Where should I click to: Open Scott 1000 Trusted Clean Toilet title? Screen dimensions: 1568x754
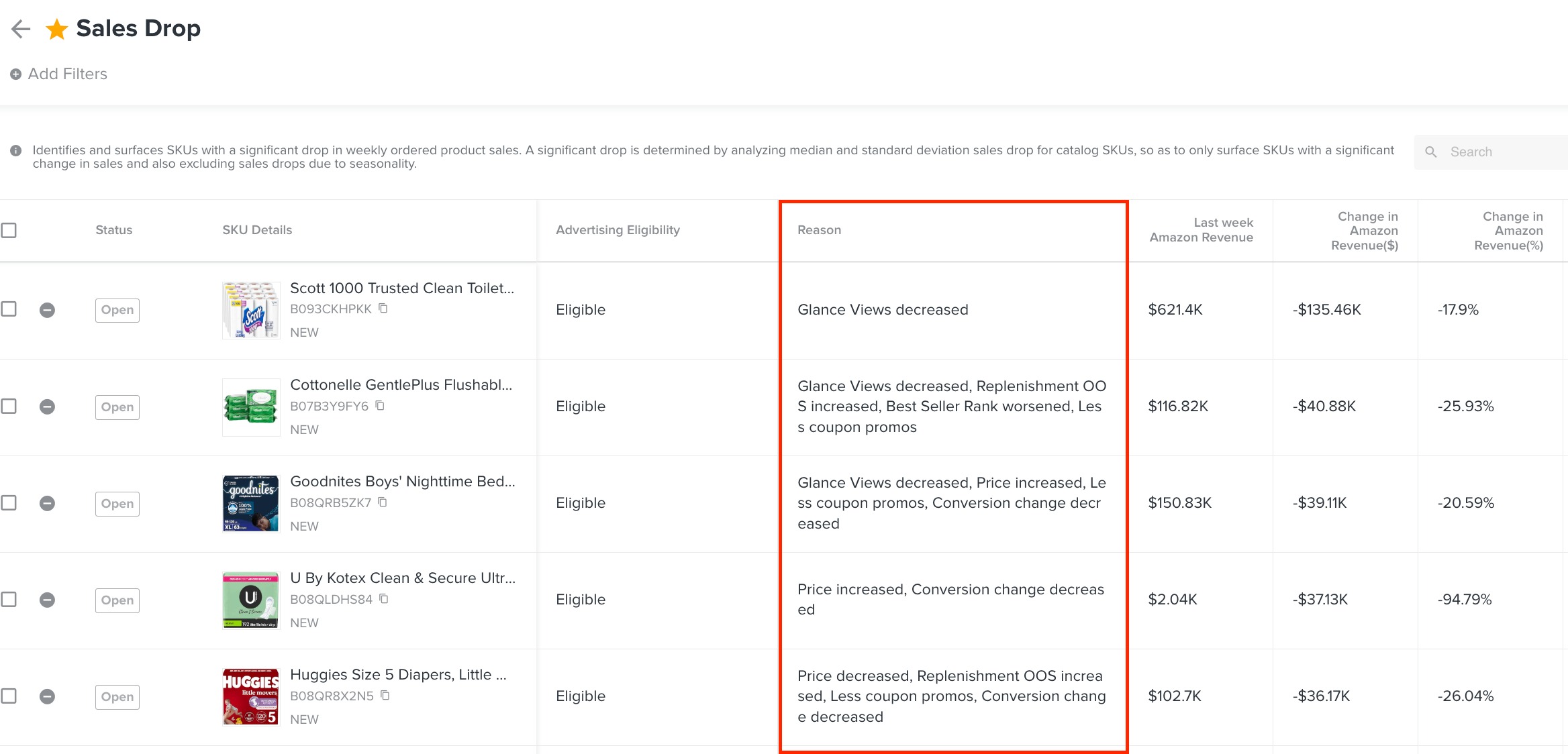(x=402, y=288)
